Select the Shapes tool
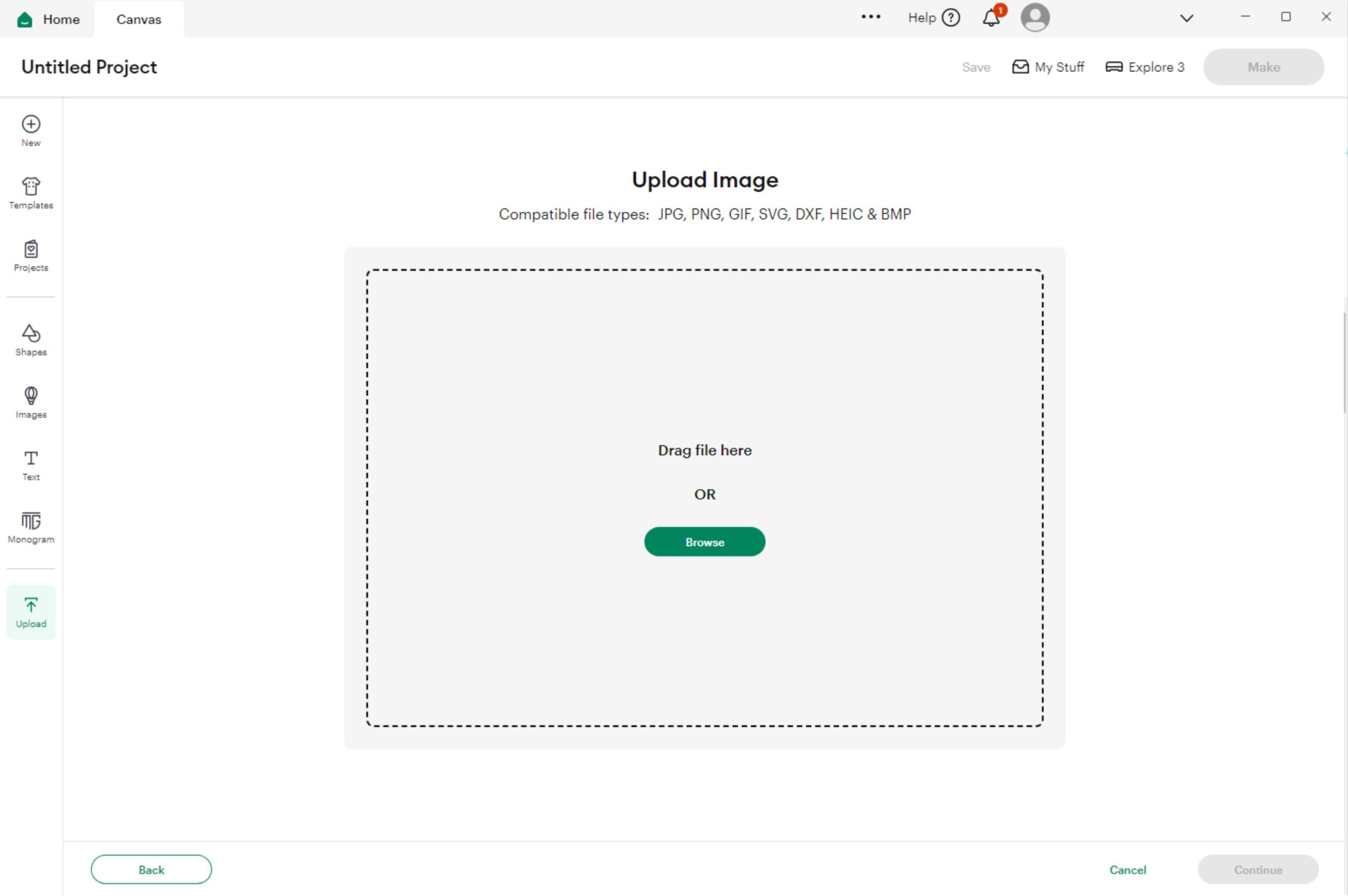This screenshot has height=896, width=1348. 31,340
